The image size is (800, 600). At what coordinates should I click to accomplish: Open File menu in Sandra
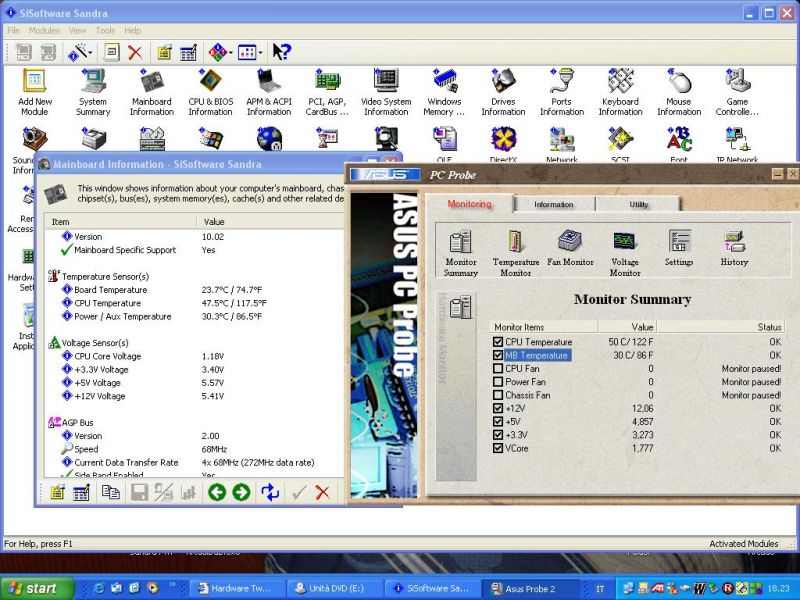point(13,31)
